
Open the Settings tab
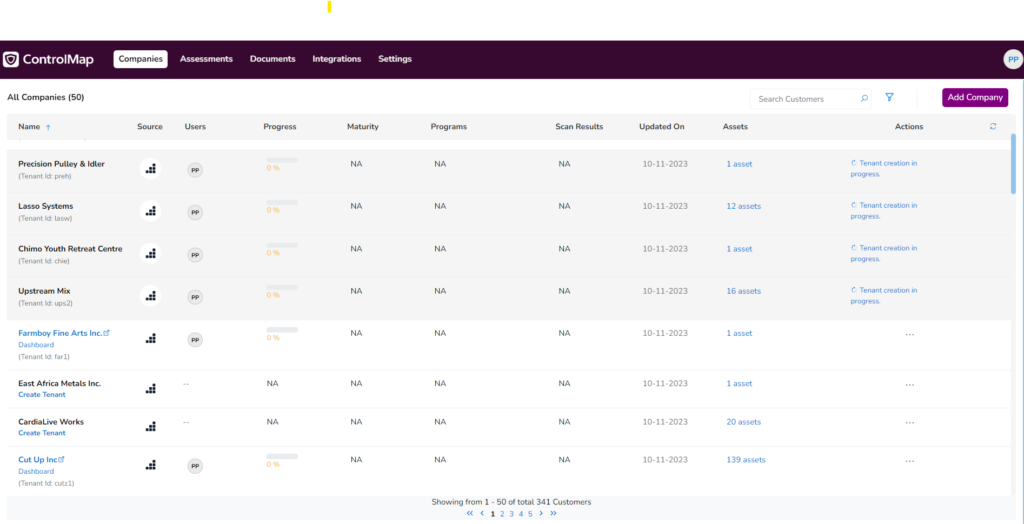point(395,59)
